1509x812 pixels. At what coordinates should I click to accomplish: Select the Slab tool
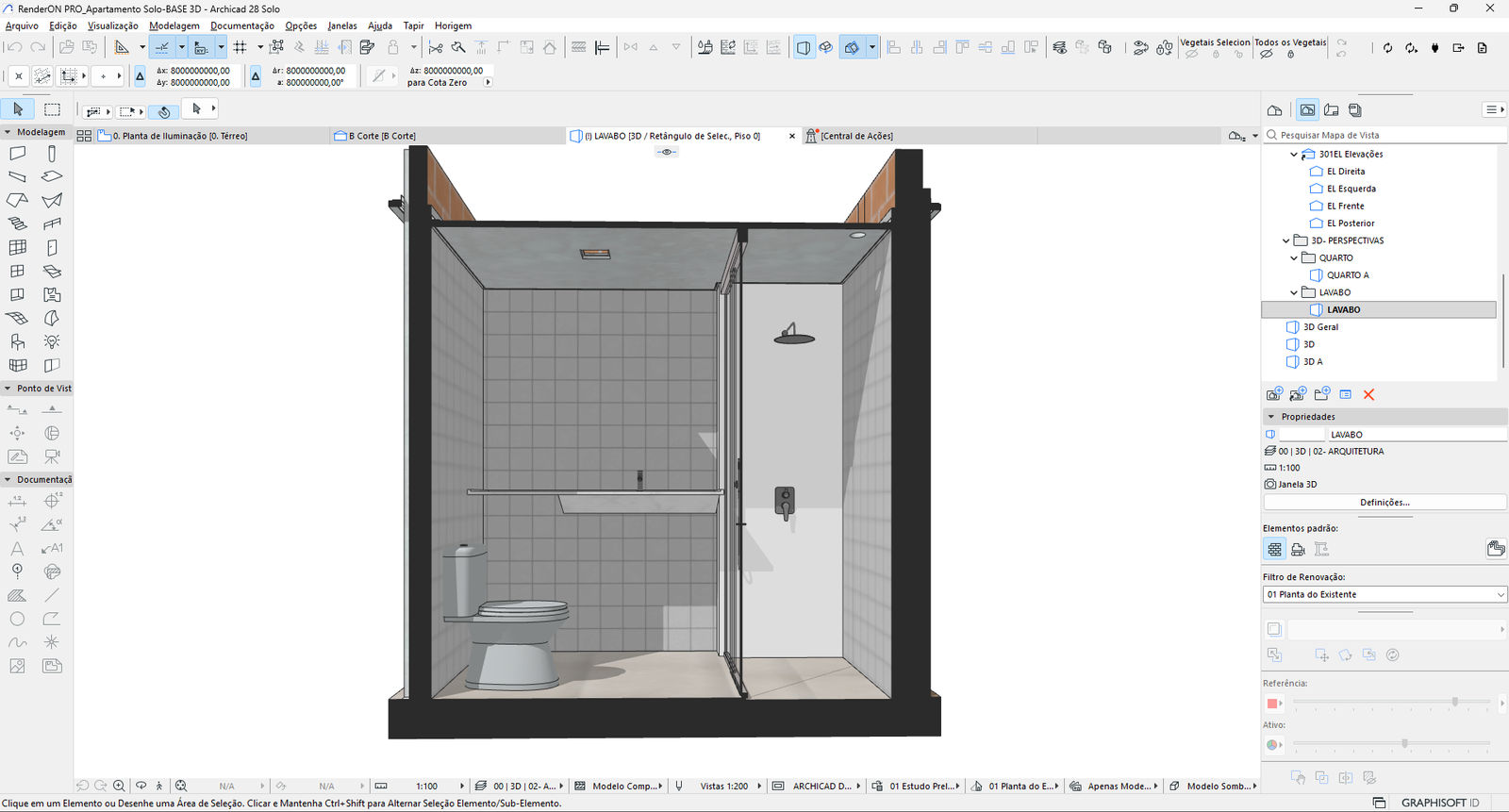tap(52, 176)
